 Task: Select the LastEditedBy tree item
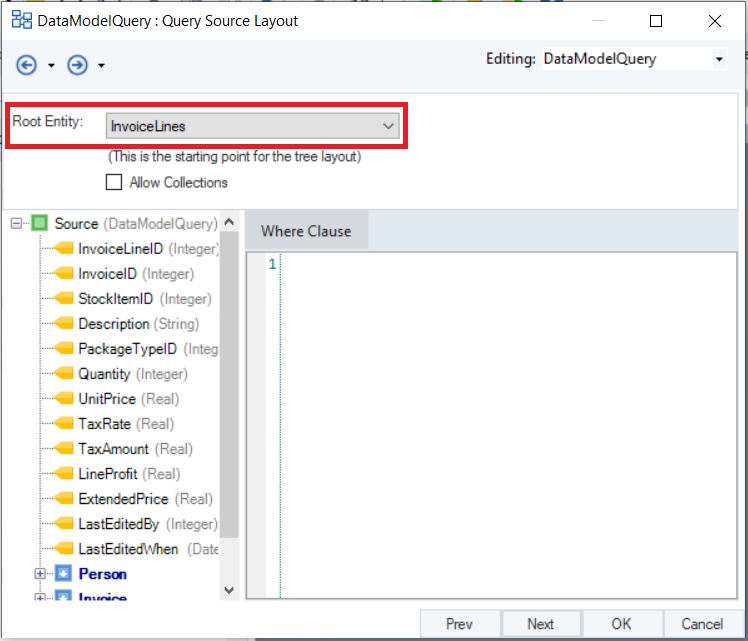click(148, 524)
